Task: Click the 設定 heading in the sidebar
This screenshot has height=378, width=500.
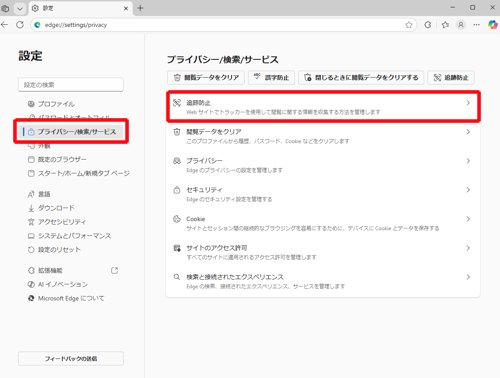Action: (x=30, y=56)
